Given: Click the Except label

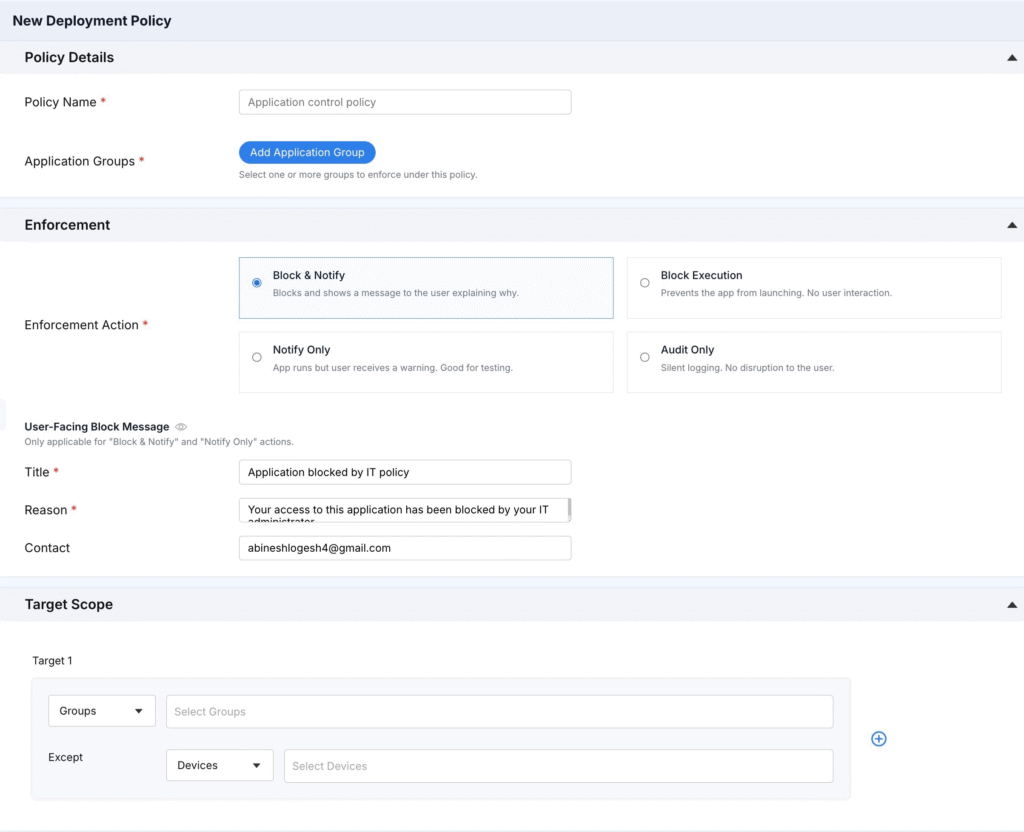Looking at the screenshot, I should (x=65, y=757).
